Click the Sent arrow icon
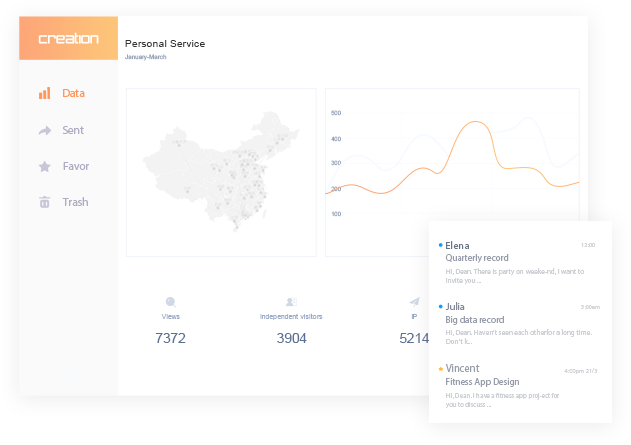Image resolution: width=631 pixels, height=445 pixels. (x=44, y=130)
